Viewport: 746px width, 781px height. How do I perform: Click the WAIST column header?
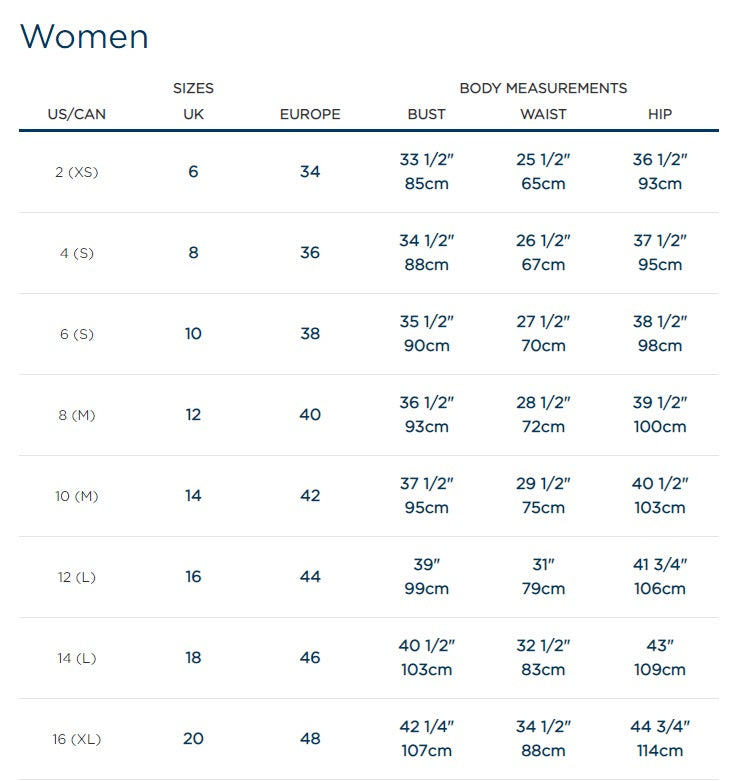(543, 114)
